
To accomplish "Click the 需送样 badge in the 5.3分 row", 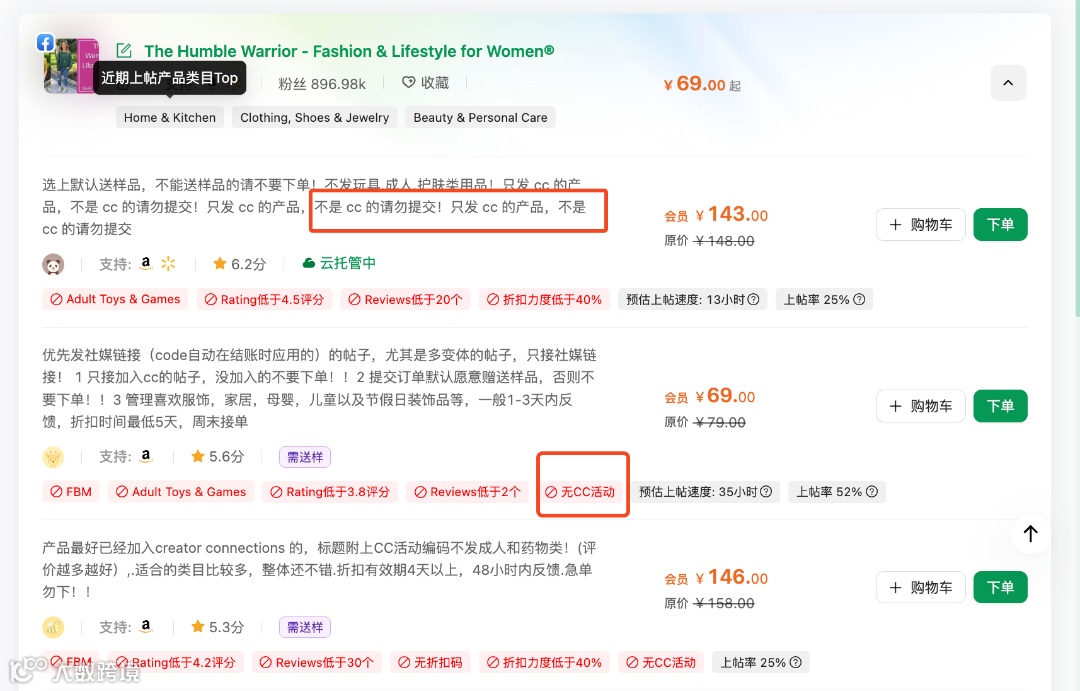I will click(305, 627).
